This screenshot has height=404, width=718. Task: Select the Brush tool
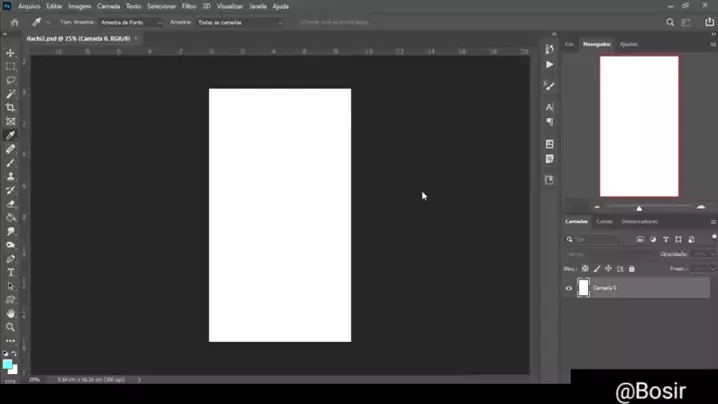(x=11, y=163)
